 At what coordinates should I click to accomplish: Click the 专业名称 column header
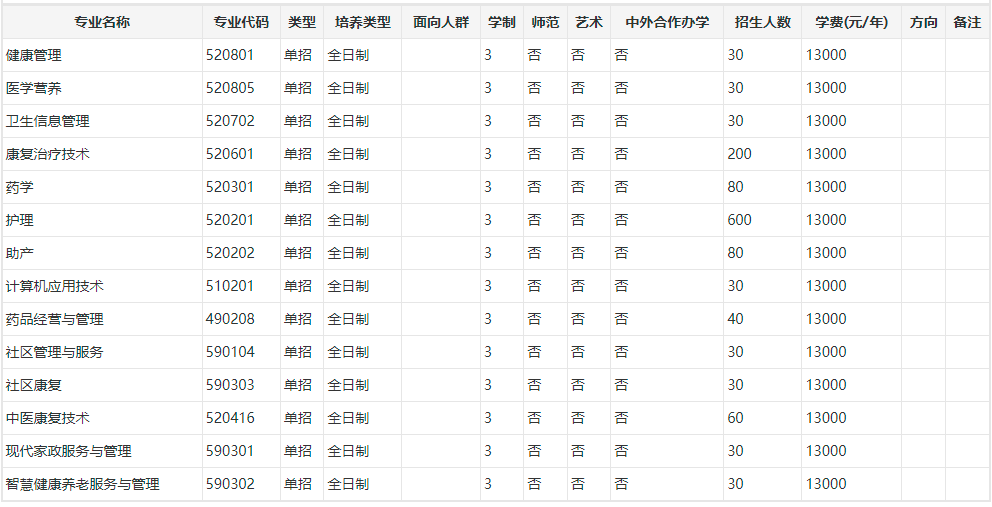[x=101, y=22]
